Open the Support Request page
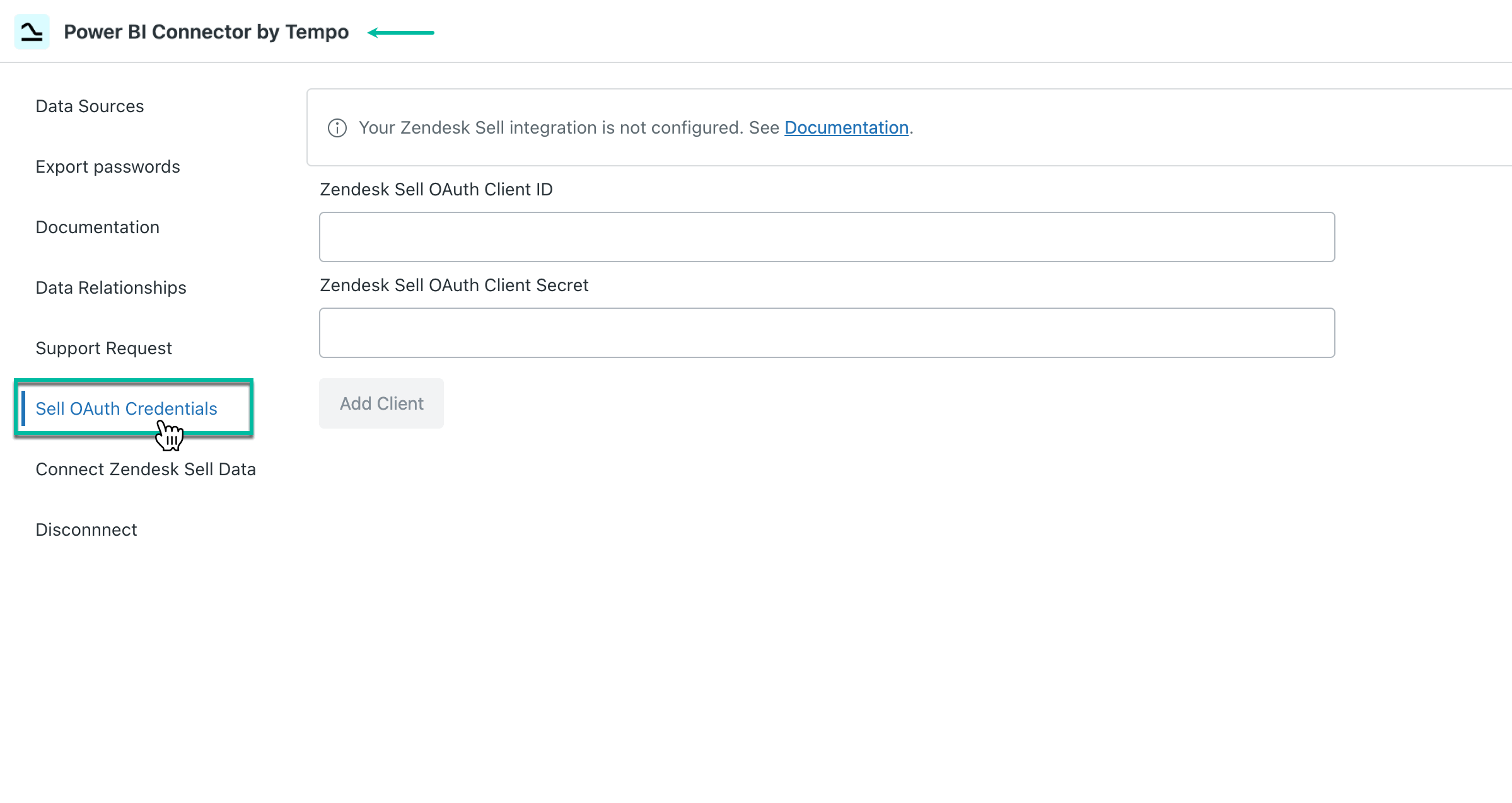Viewport: 1512px width, 803px height. tap(103, 347)
